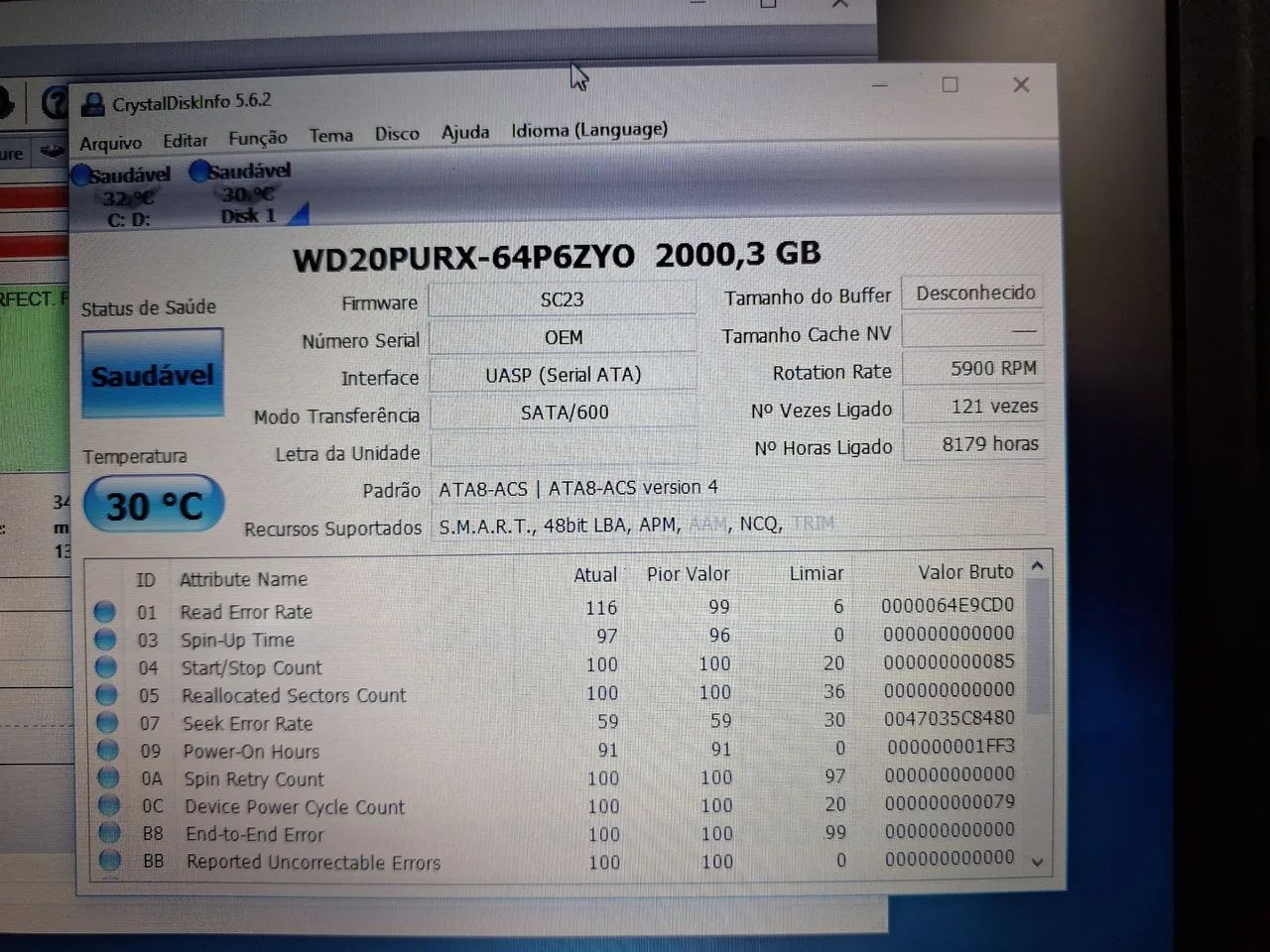
Task: Click the status dot for Power-On Hours
Action: pos(107,751)
